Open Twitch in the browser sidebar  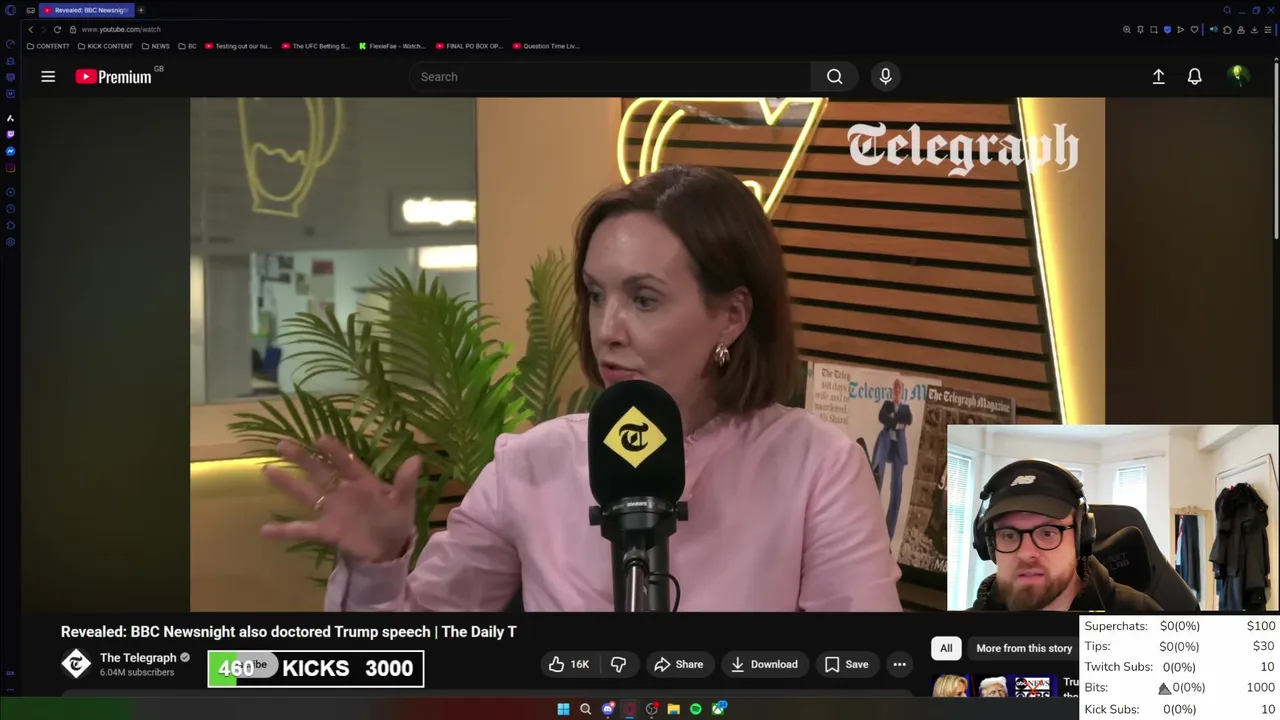[x=10, y=134]
